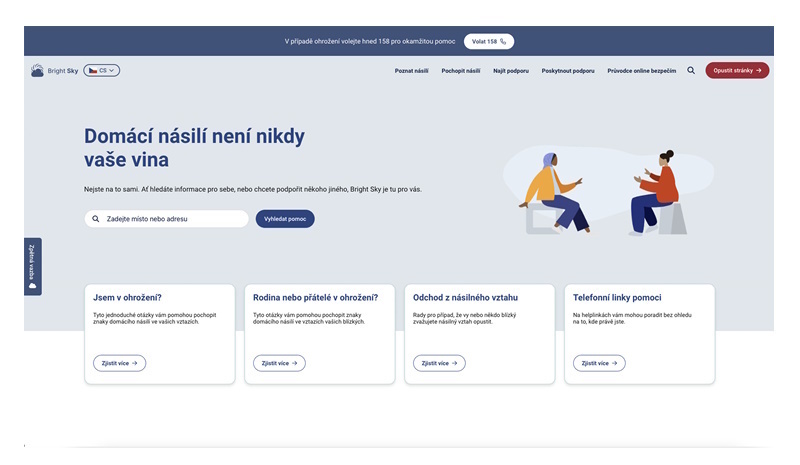Image resolution: width=800 pixels, height=465 pixels.
Task: Open the Jsem v ohrožení card heading
Action: [127, 297]
